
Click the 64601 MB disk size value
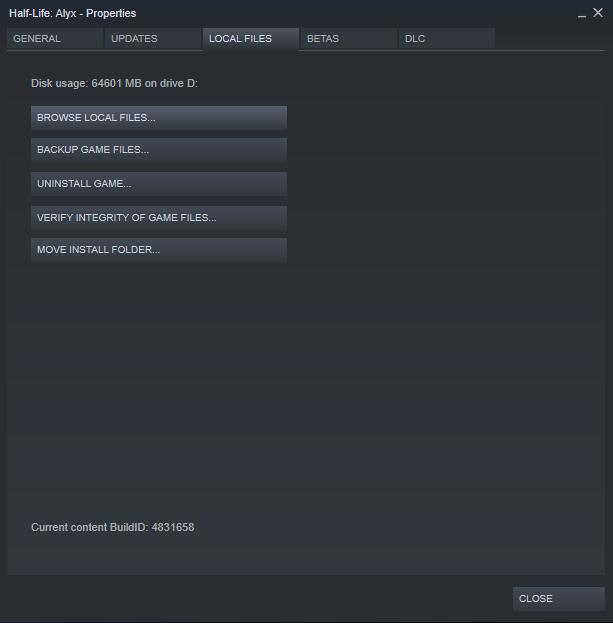(116, 83)
